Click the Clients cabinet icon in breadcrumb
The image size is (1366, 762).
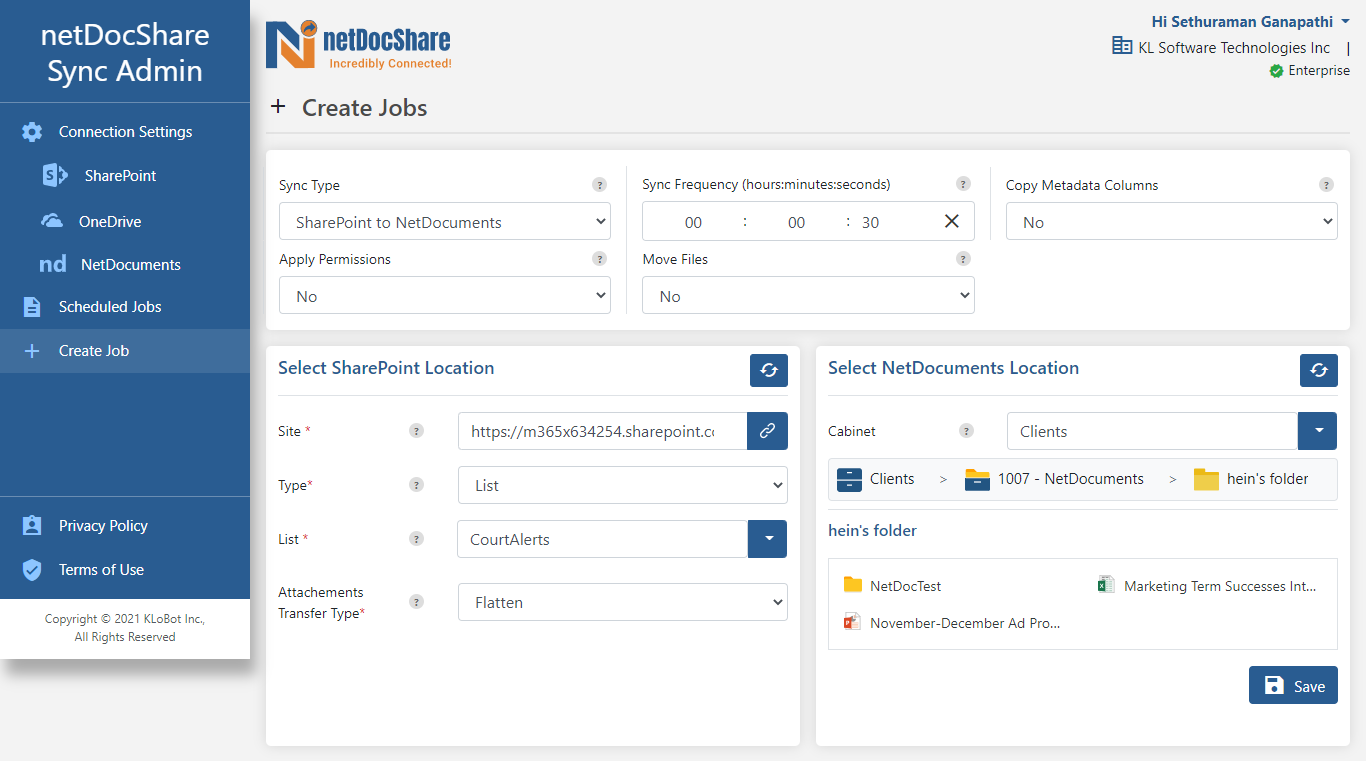pos(849,479)
